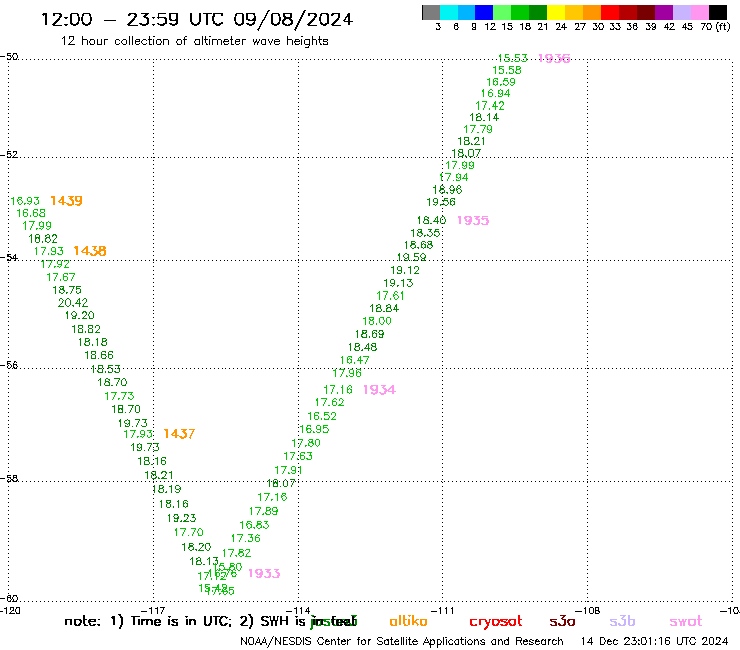740x650 pixels.
Task: Click the swot satellite legend label
Action: coord(686,621)
